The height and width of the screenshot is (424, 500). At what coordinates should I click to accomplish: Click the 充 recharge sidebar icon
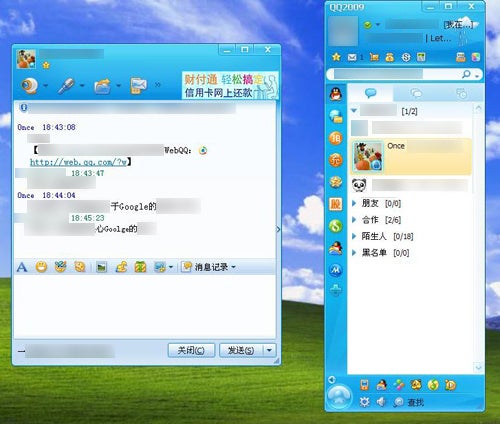[336, 160]
